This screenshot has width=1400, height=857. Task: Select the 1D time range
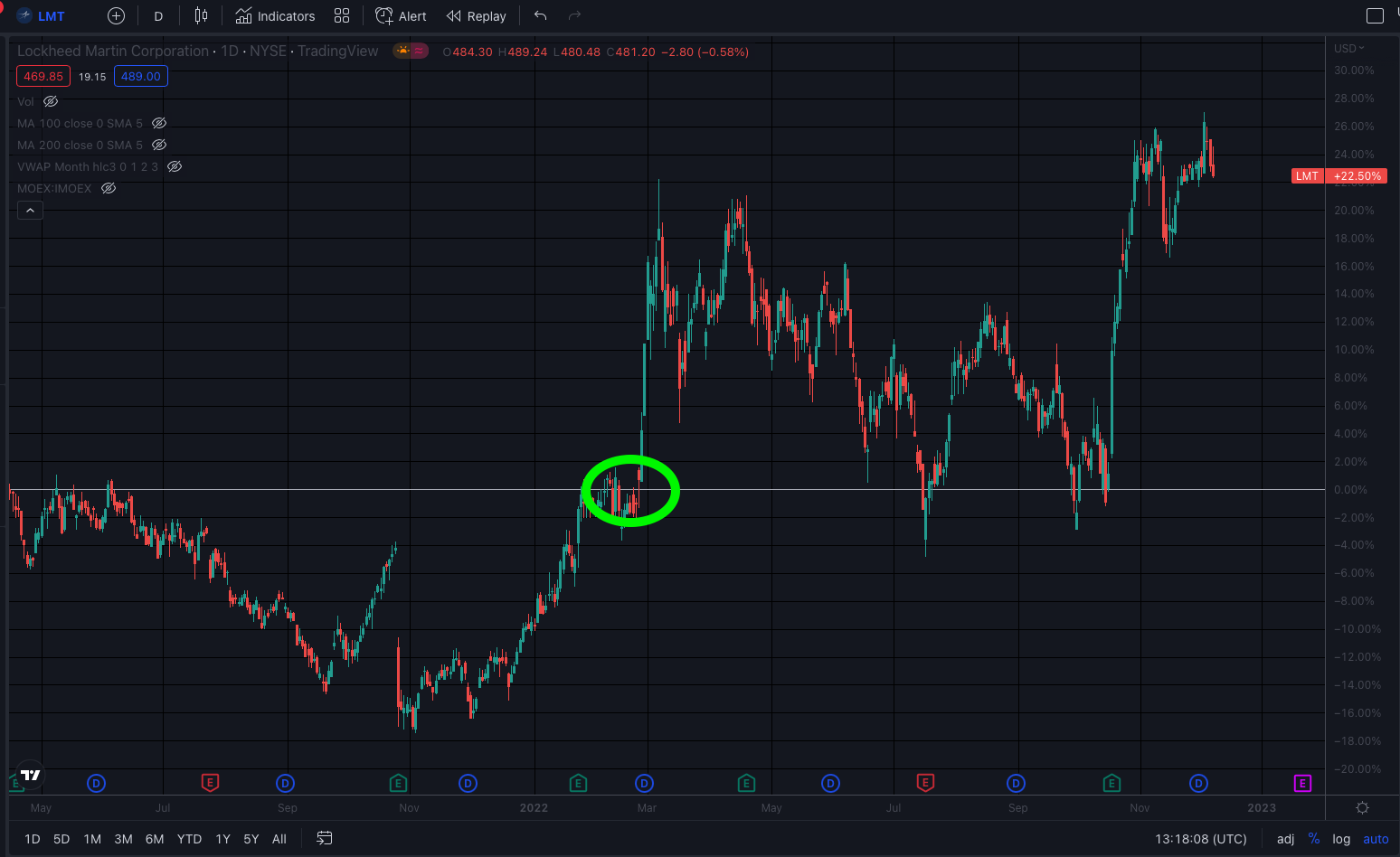[33, 839]
